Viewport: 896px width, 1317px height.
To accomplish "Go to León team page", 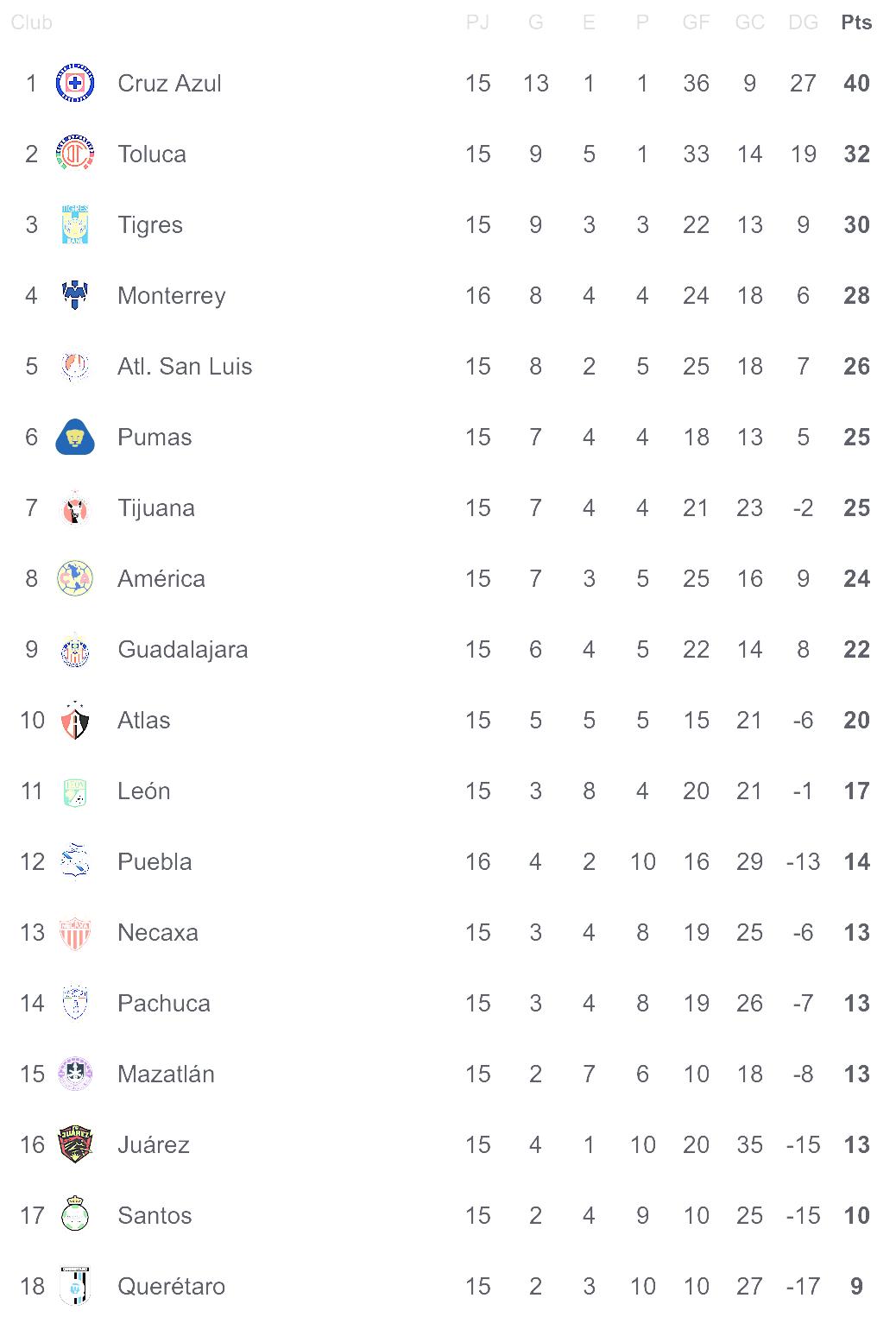I will pos(143,791).
